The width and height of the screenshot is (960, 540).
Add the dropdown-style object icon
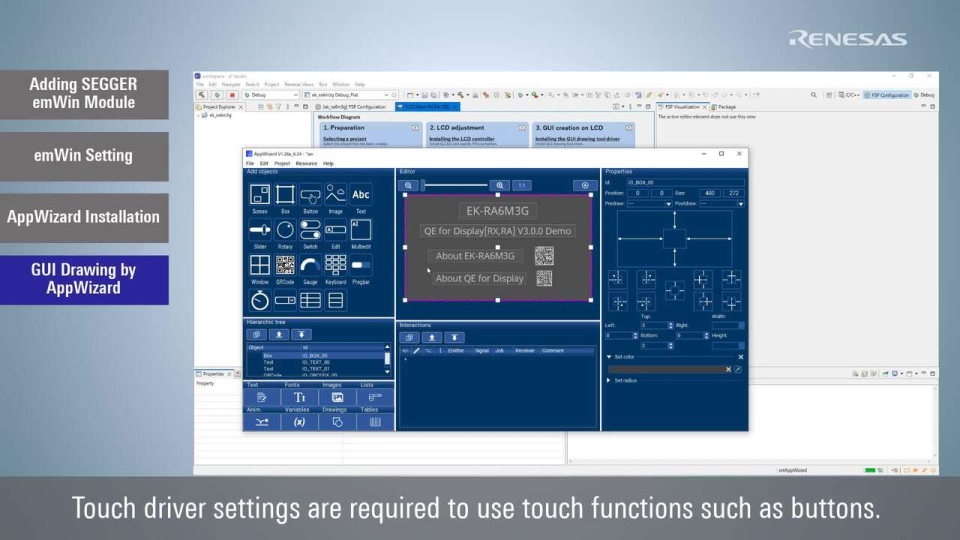(285, 301)
